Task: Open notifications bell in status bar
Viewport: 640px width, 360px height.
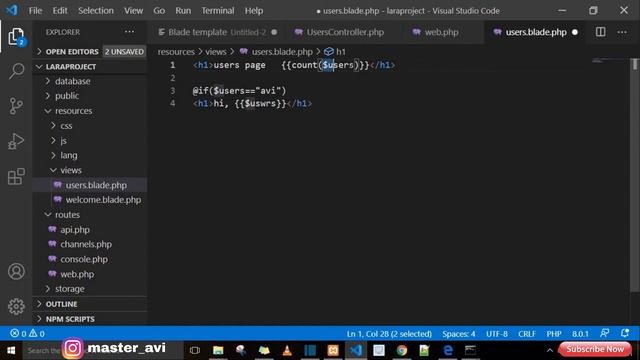Action: click(624, 333)
